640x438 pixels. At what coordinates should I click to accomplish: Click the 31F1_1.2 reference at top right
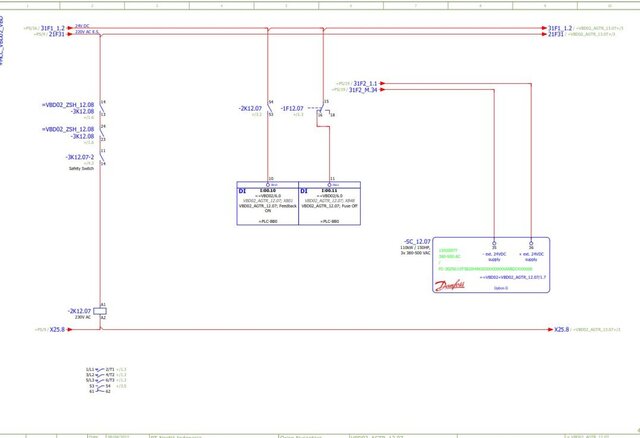[559, 28]
